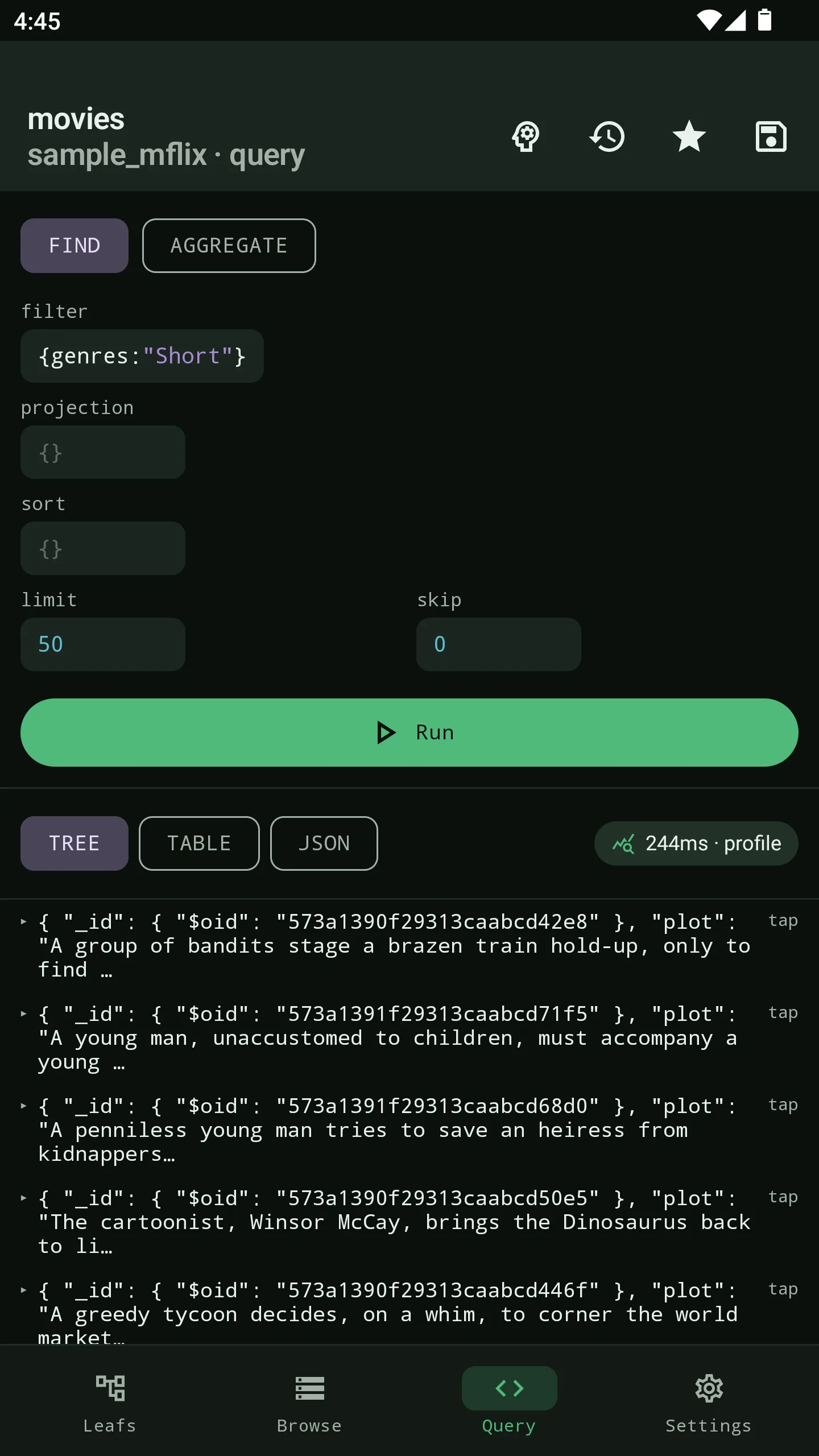819x1456 pixels.
Task: Switch to JSON results view
Action: [x=324, y=843]
